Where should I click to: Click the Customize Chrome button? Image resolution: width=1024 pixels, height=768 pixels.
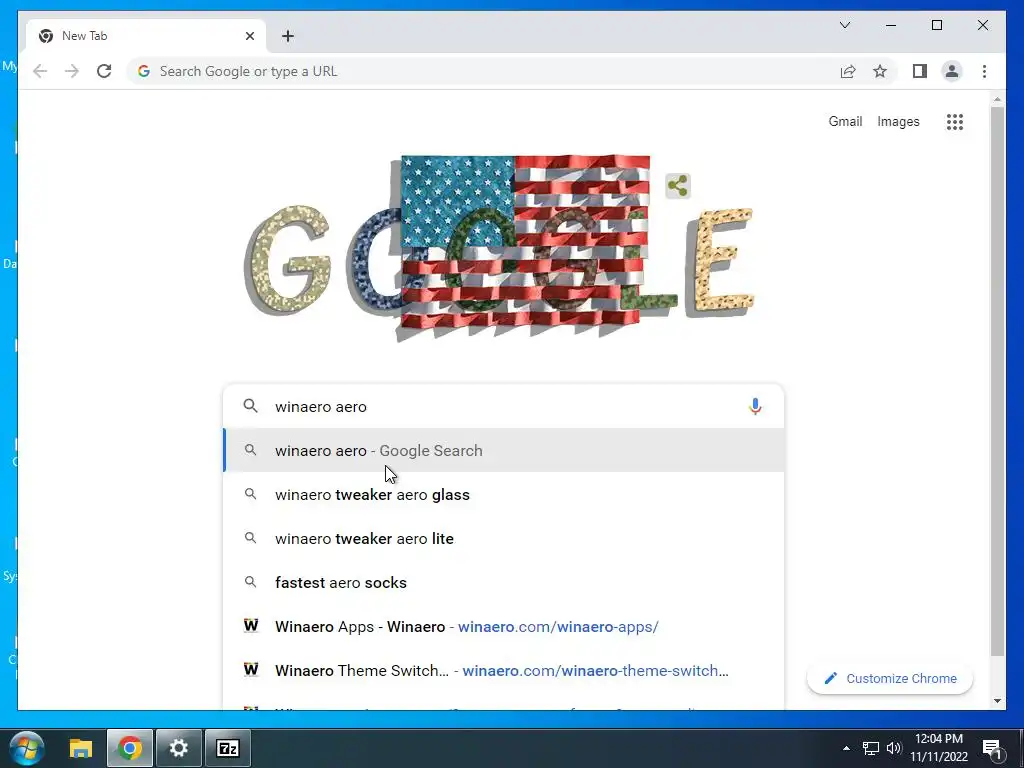tap(890, 679)
